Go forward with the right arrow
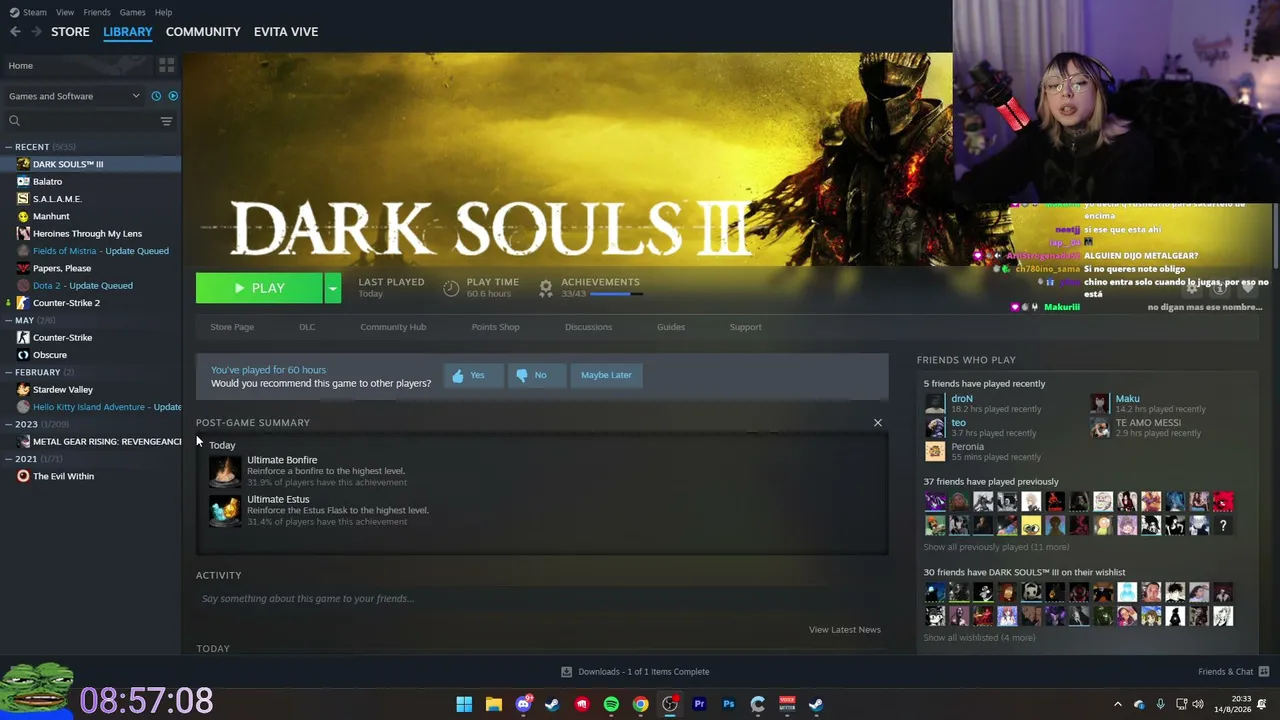1280x720 pixels. 36,32
